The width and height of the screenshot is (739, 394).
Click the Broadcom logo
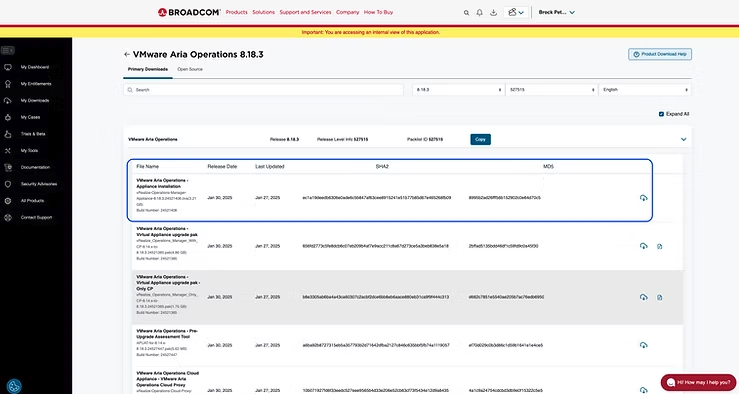coord(189,12)
